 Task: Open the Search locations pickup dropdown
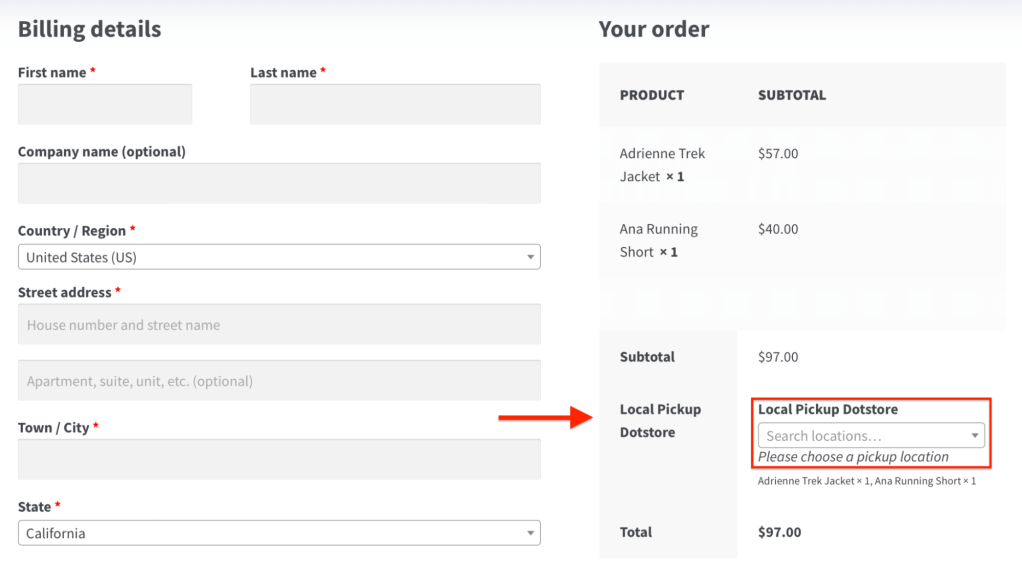(862, 436)
